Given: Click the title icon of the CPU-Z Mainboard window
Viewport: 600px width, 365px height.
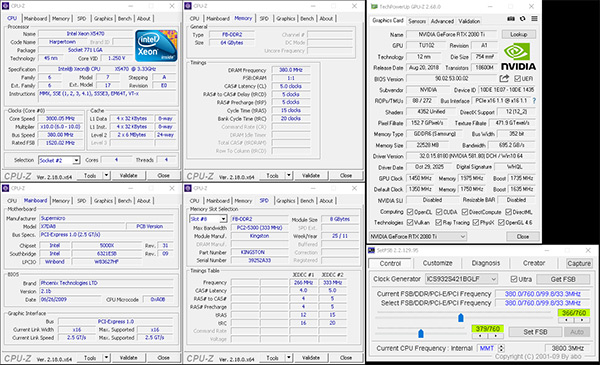Looking at the screenshot, I should (5, 188).
